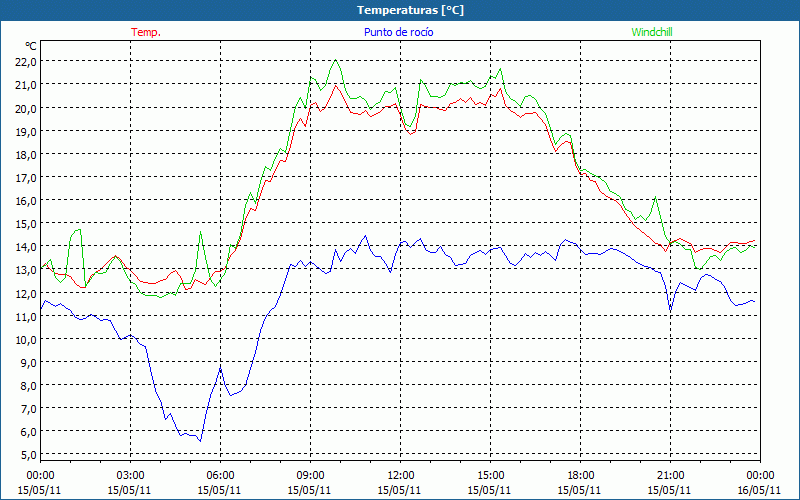Click the '20,0' y-axis value
This screenshot has height=500, width=800.
[28, 108]
